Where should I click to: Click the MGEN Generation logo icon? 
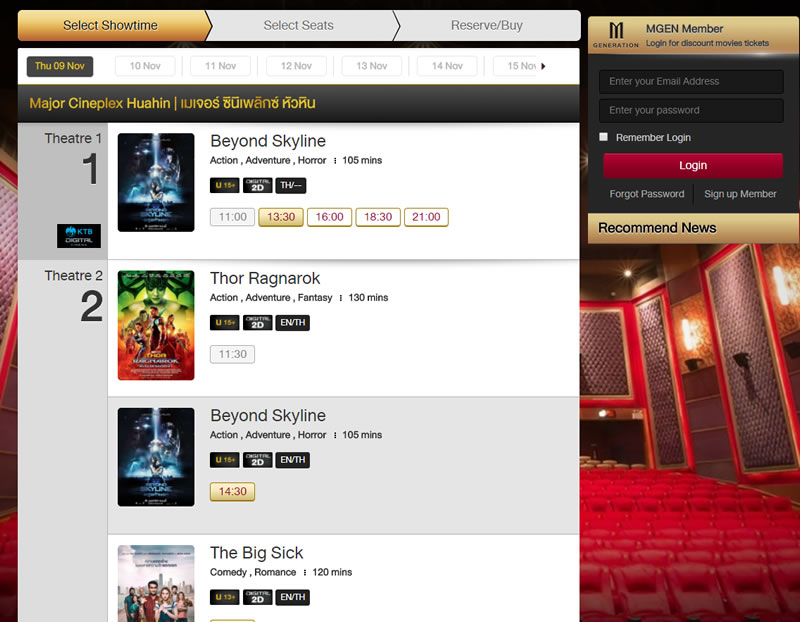pos(616,35)
